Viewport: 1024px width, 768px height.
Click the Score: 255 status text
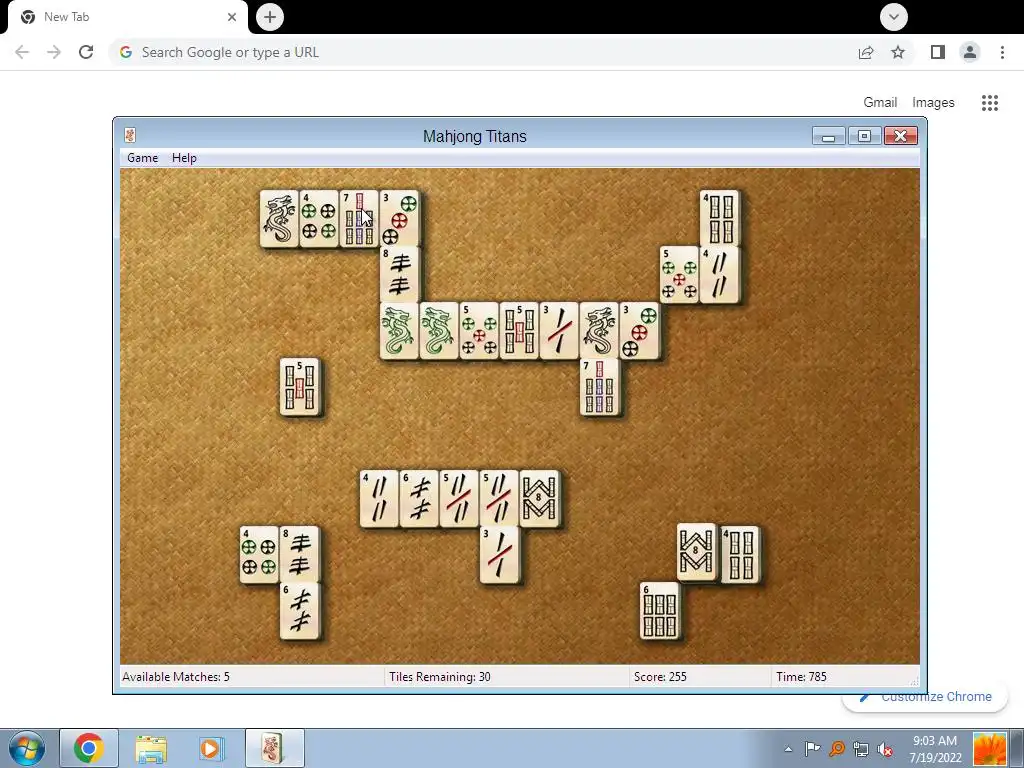point(660,677)
